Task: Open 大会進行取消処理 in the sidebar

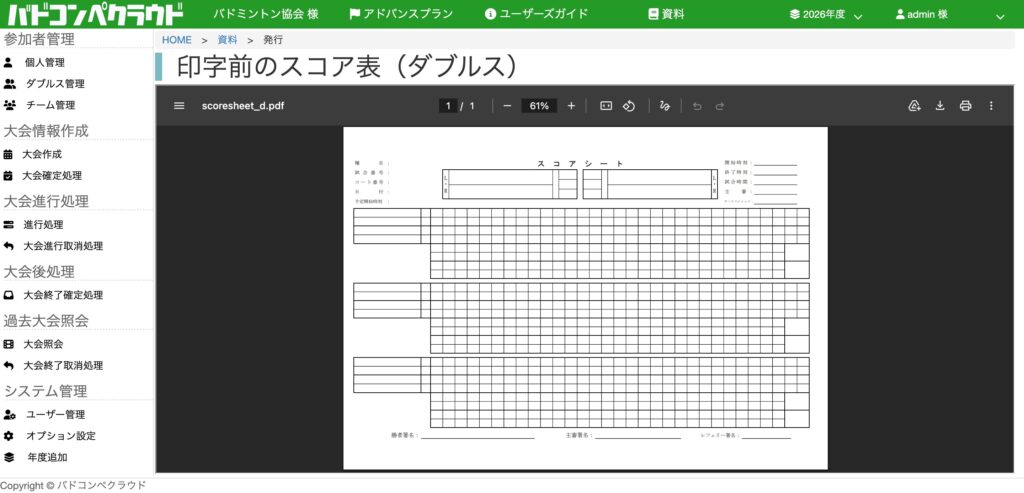Action: click(63, 246)
